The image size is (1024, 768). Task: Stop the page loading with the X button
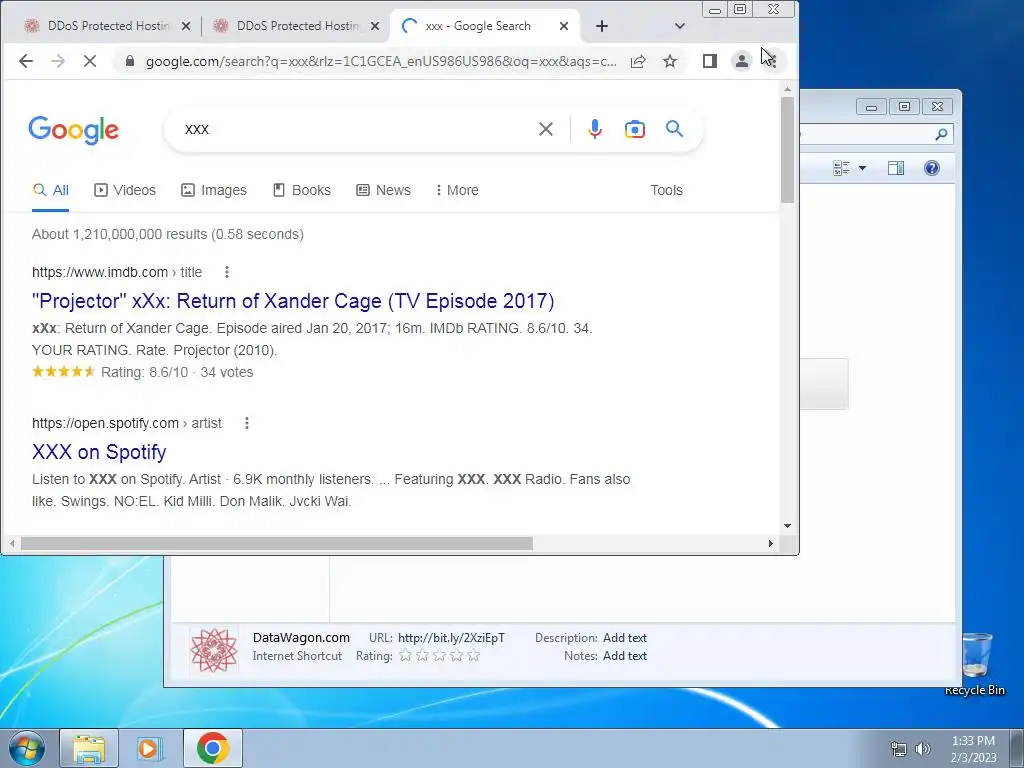[x=89, y=61]
